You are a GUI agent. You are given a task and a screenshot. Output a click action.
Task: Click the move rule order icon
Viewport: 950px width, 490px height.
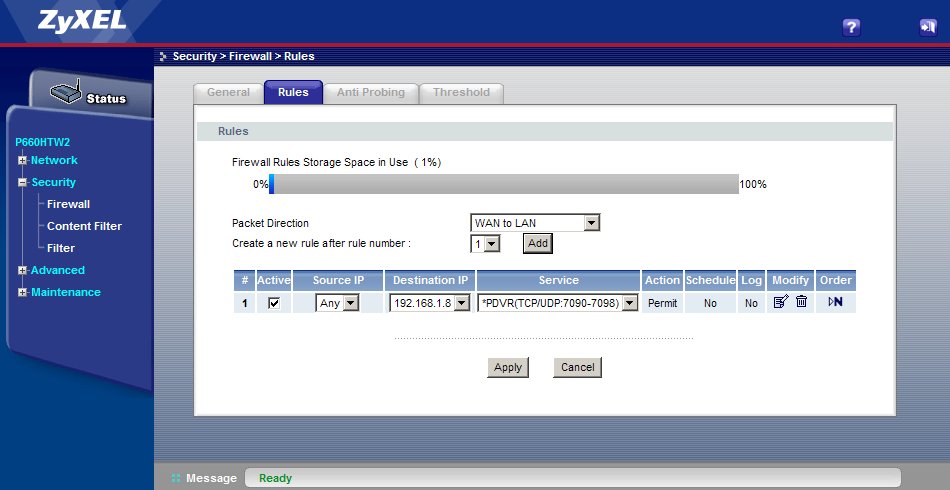point(836,303)
